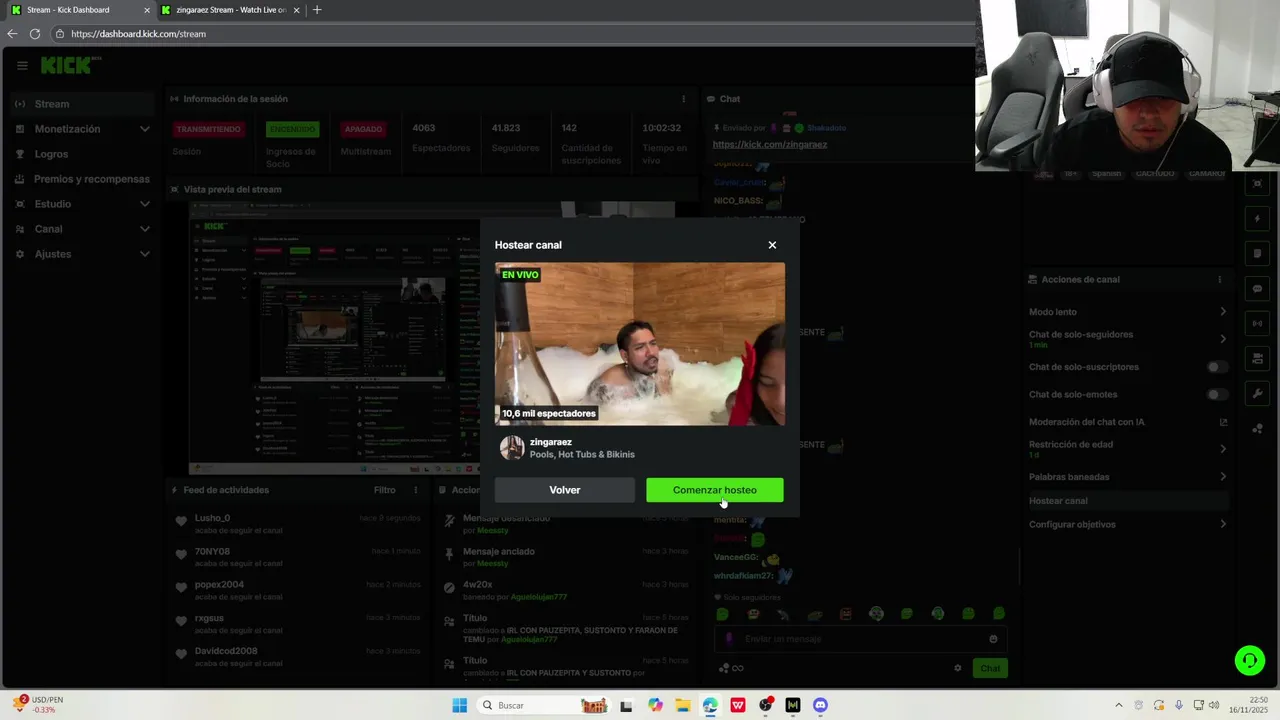This screenshot has height=720, width=1280.
Task: Click the pinned kick.com/zingaraez link in chat
Action: tap(769, 144)
